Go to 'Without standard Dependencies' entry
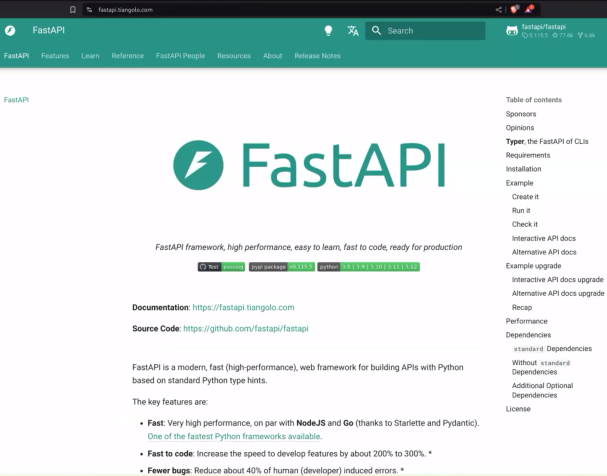 click(x=541, y=367)
